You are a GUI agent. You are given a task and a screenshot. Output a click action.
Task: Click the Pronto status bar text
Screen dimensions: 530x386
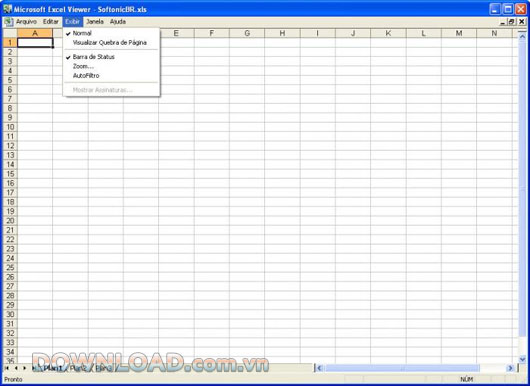(13, 379)
